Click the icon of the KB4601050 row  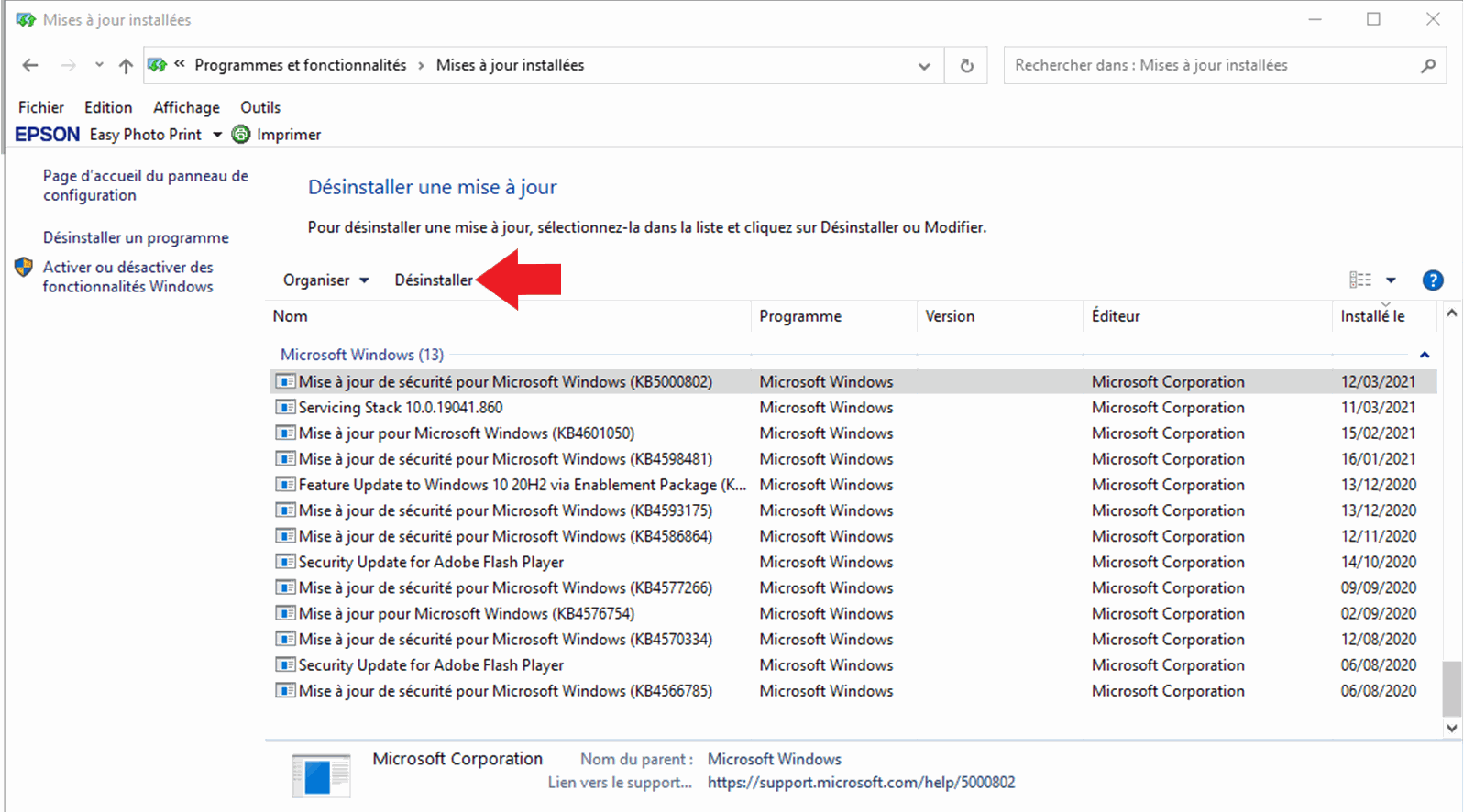pos(285,433)
